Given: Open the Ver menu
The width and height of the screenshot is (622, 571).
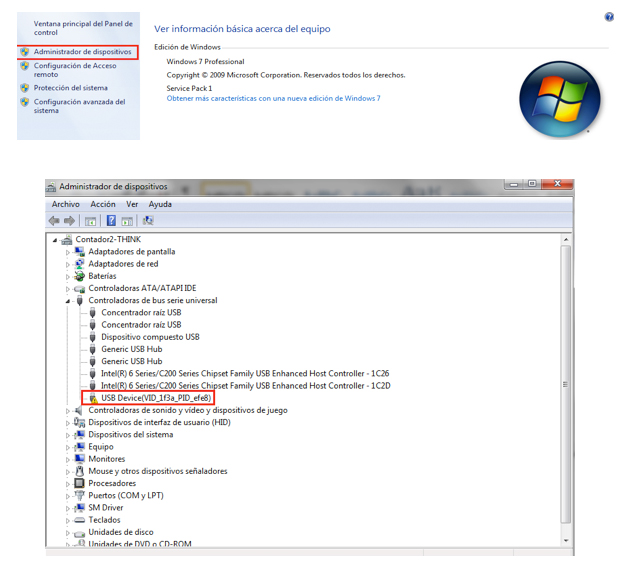Looking at the screenshot, I should [132, 204].
